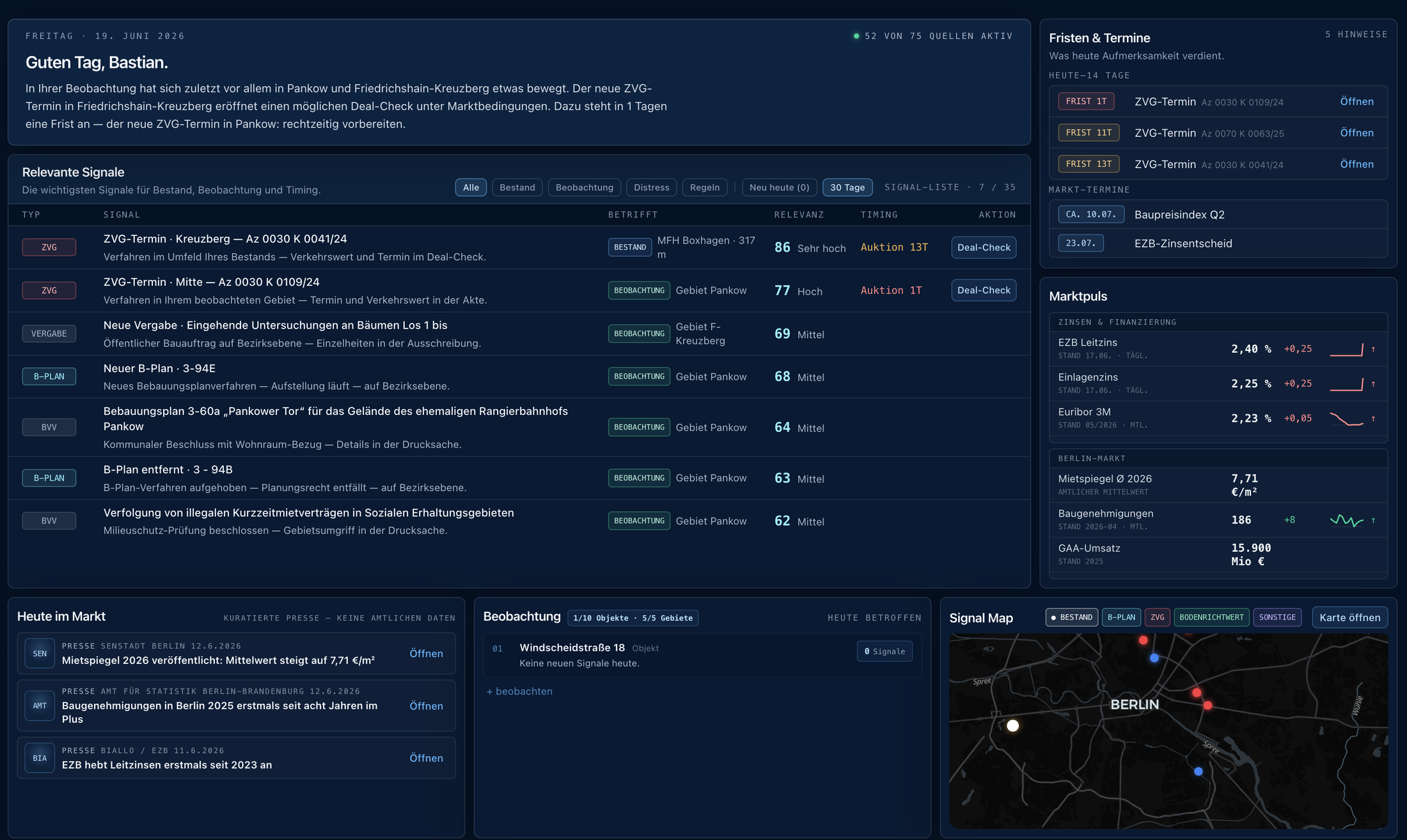Click the + beobachten link
This screenshot has height=840, width=1407.
click(519, 691)
